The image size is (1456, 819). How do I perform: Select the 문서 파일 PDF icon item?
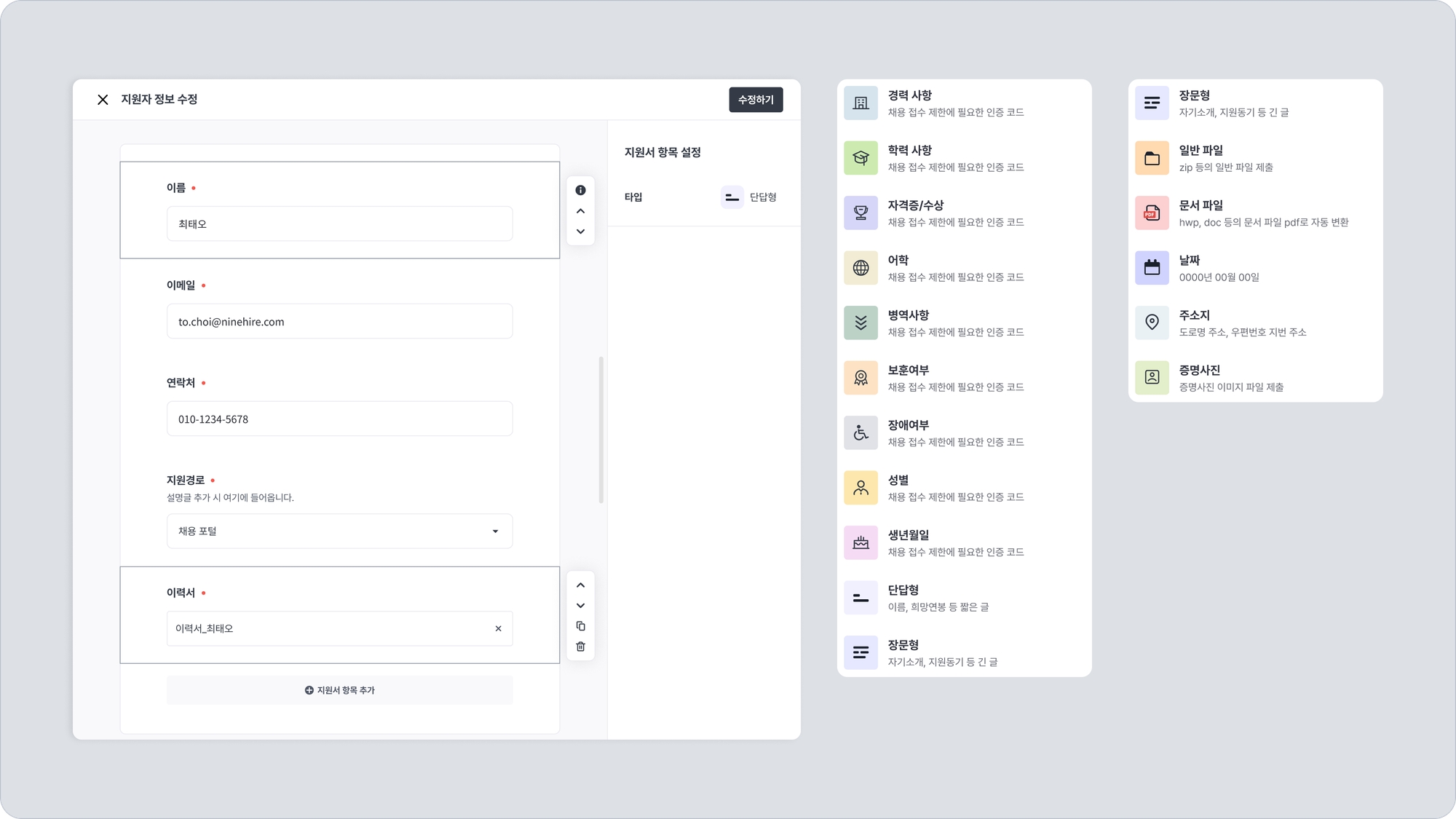(1152, 213)
